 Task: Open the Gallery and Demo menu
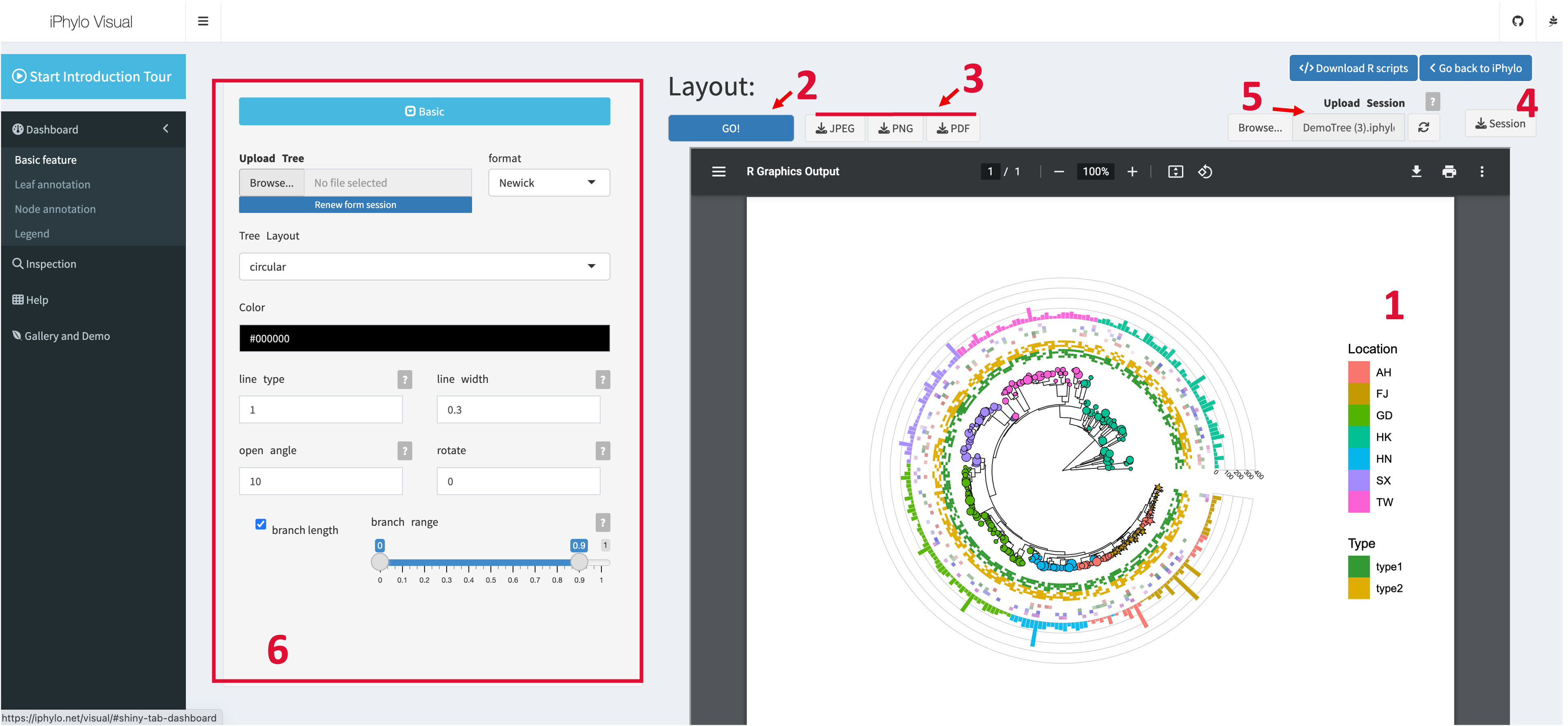[67, 336]
